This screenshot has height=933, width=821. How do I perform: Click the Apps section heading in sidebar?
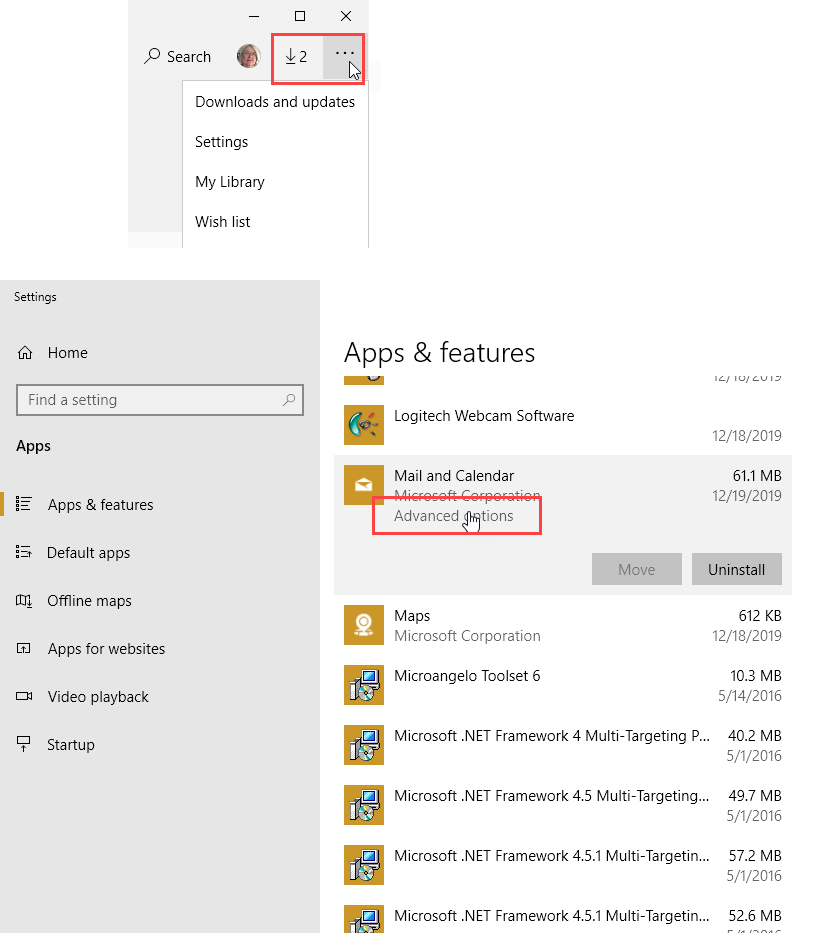click(x=33, y=446)
